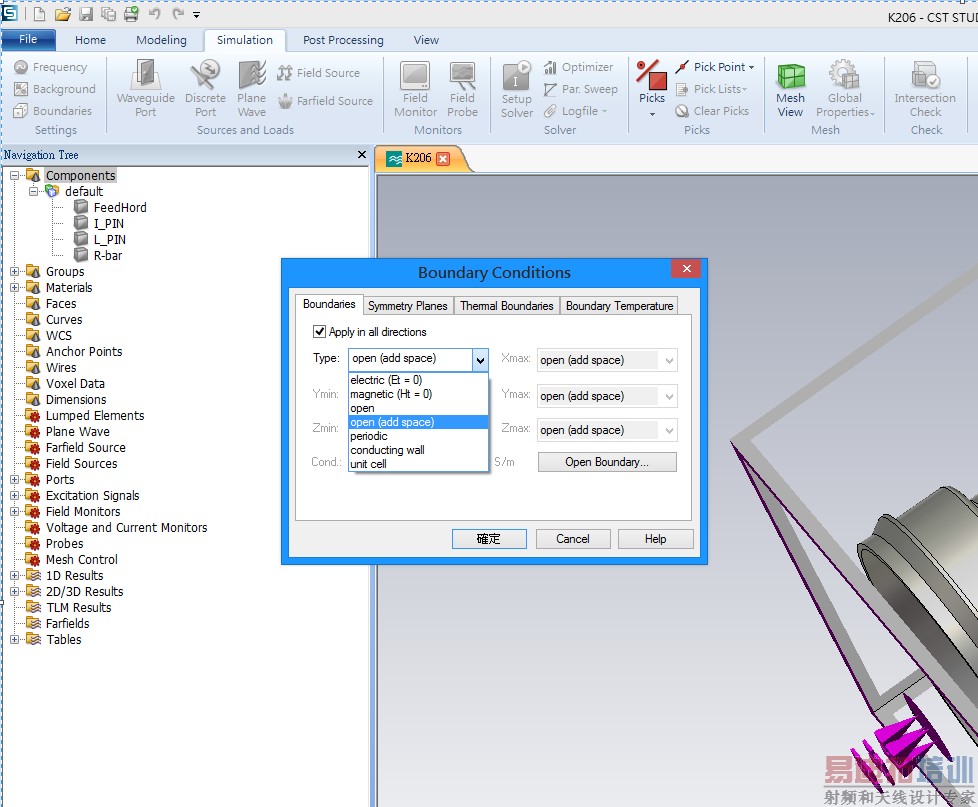
Task: Open the Xmax boundary dropdown
Action: pyautogui.click(x=669, y=360)
